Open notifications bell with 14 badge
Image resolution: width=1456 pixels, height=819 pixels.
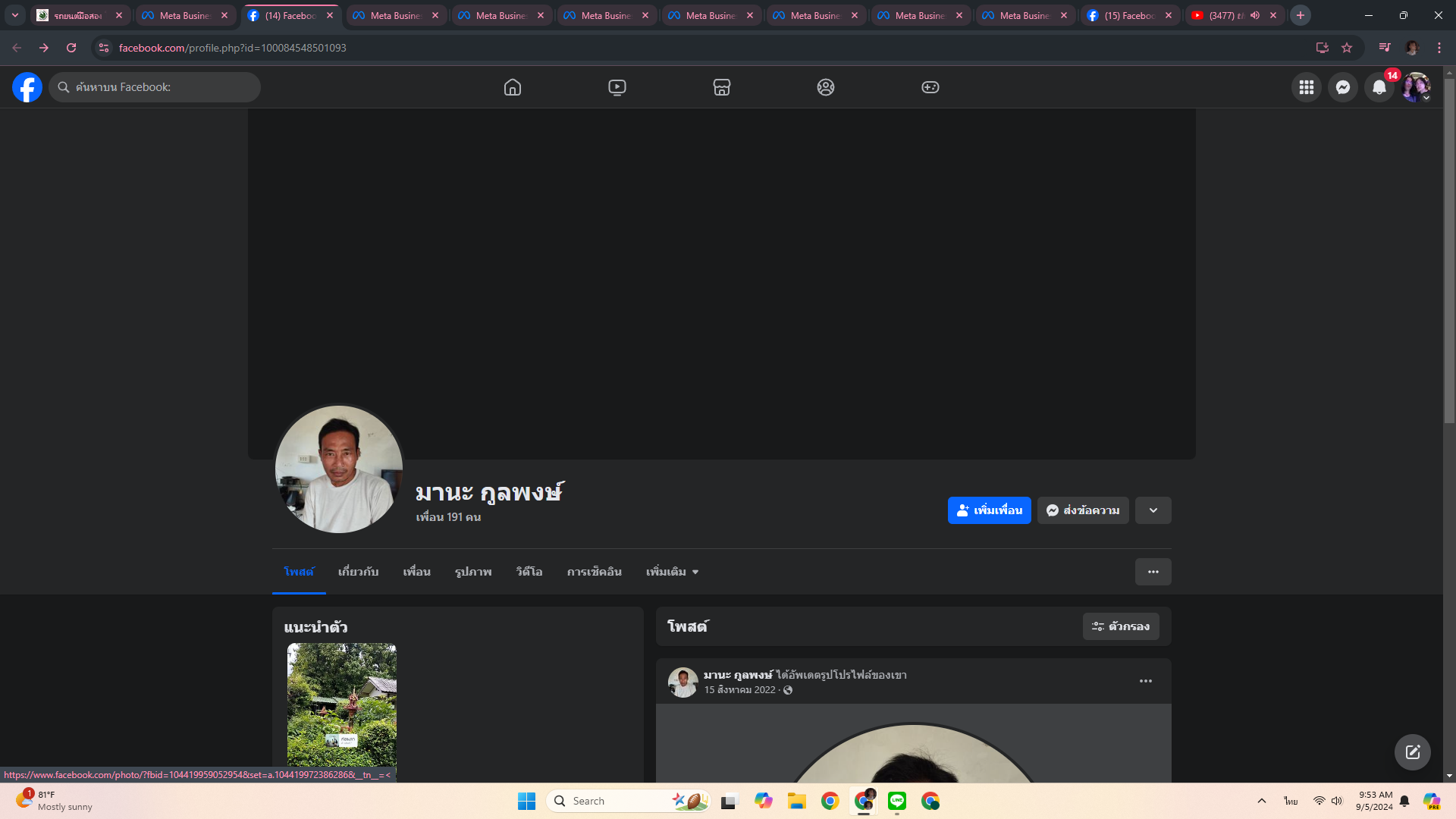1379,87
